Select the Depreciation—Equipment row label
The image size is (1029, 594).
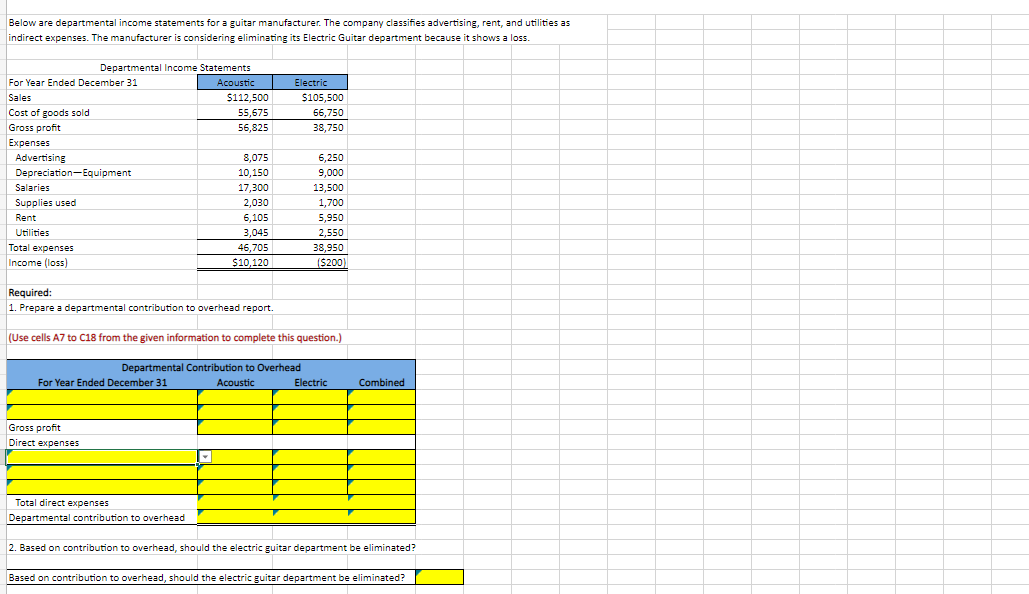pos(73,173)
